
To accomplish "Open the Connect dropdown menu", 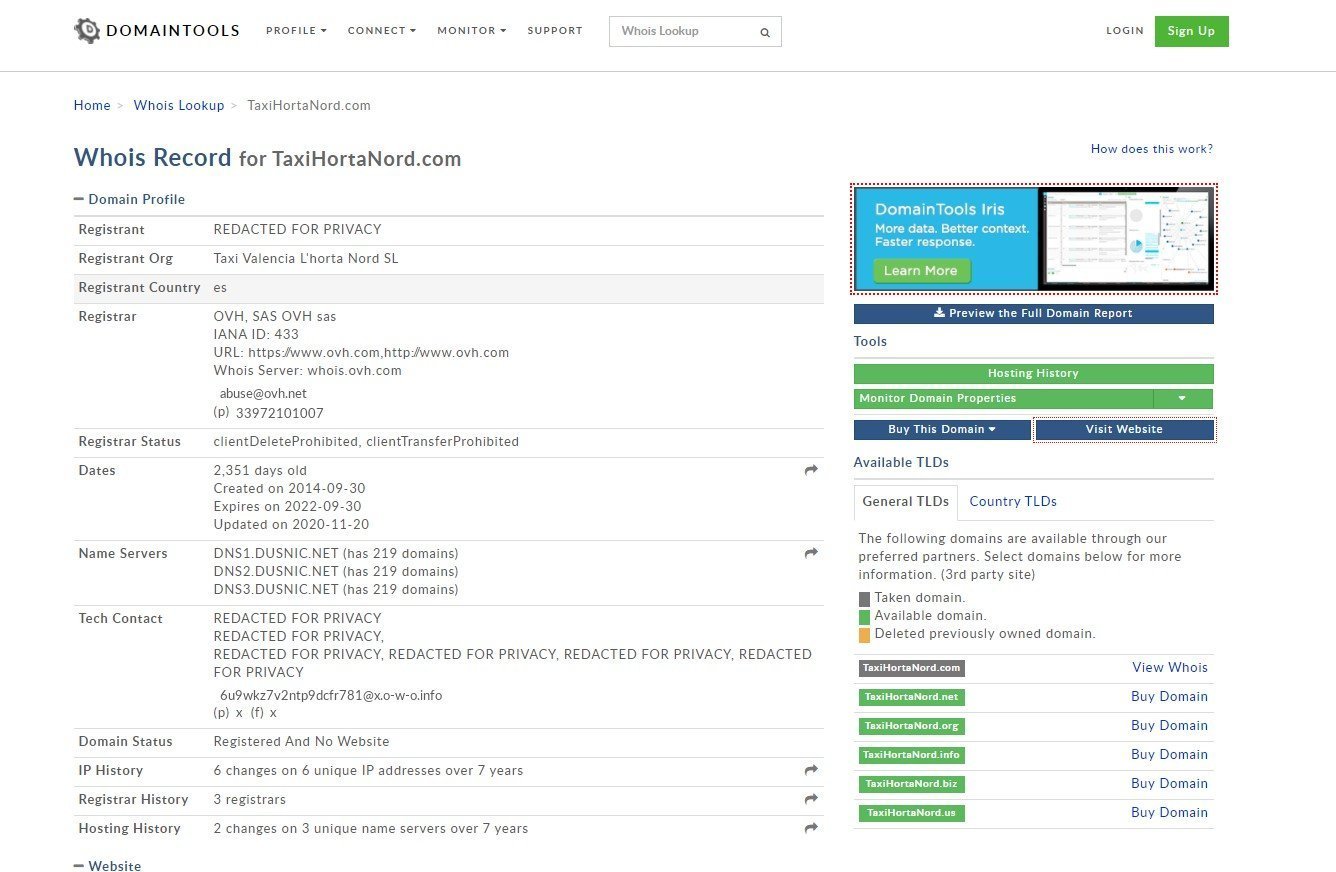I will coord(382,31).
